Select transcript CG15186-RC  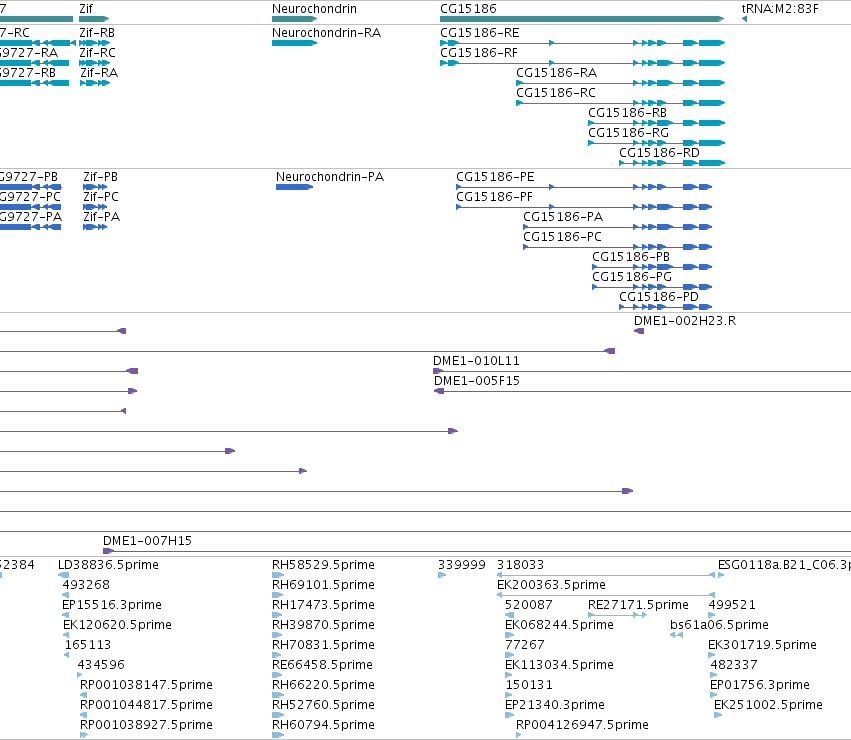coord(556,93)
